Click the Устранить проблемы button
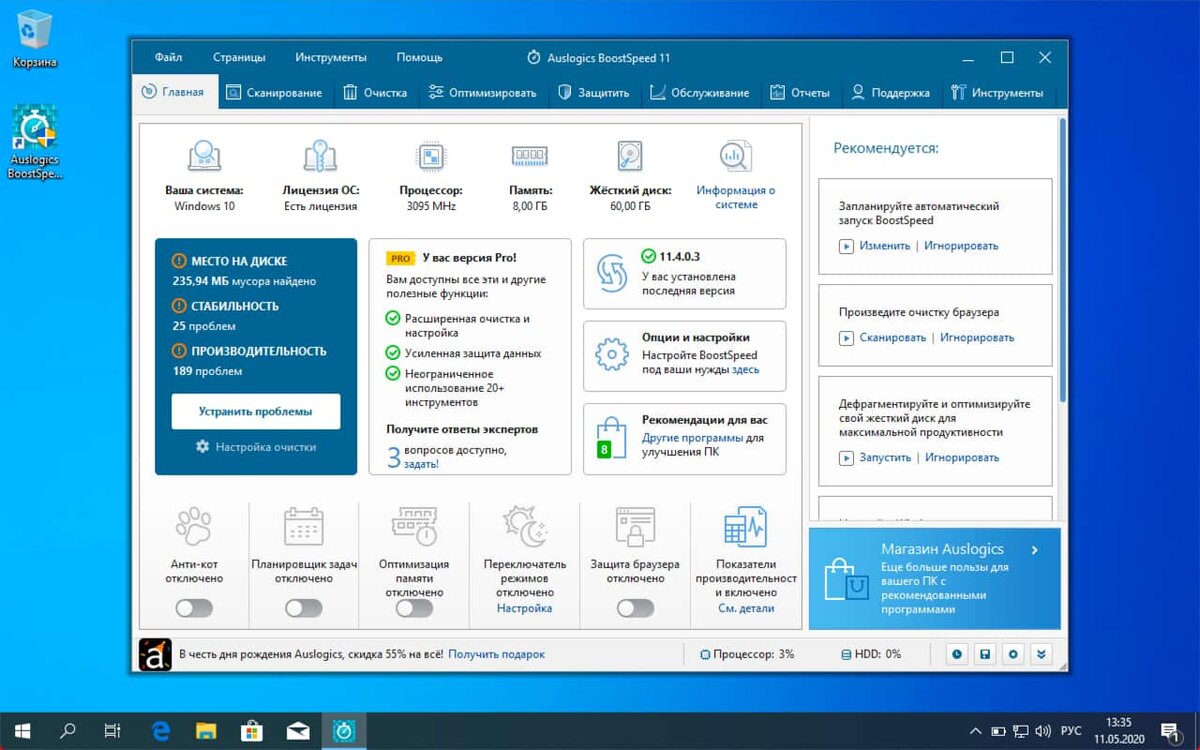This screenshot has width=1200, height=750. [x=256, y=411]
